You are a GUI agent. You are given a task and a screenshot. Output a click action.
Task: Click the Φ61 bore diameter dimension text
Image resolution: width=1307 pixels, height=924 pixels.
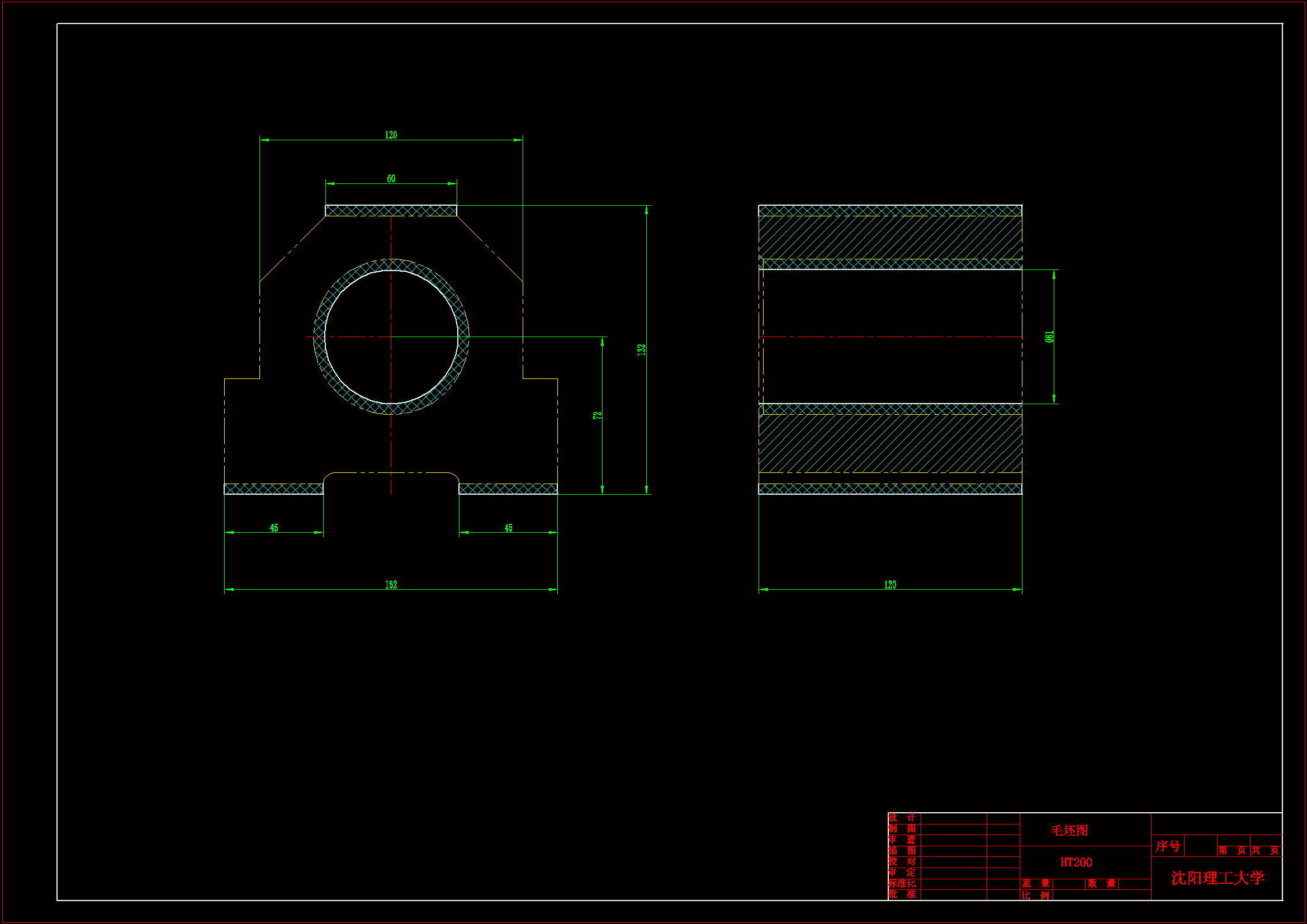[x=1049, y=337]
